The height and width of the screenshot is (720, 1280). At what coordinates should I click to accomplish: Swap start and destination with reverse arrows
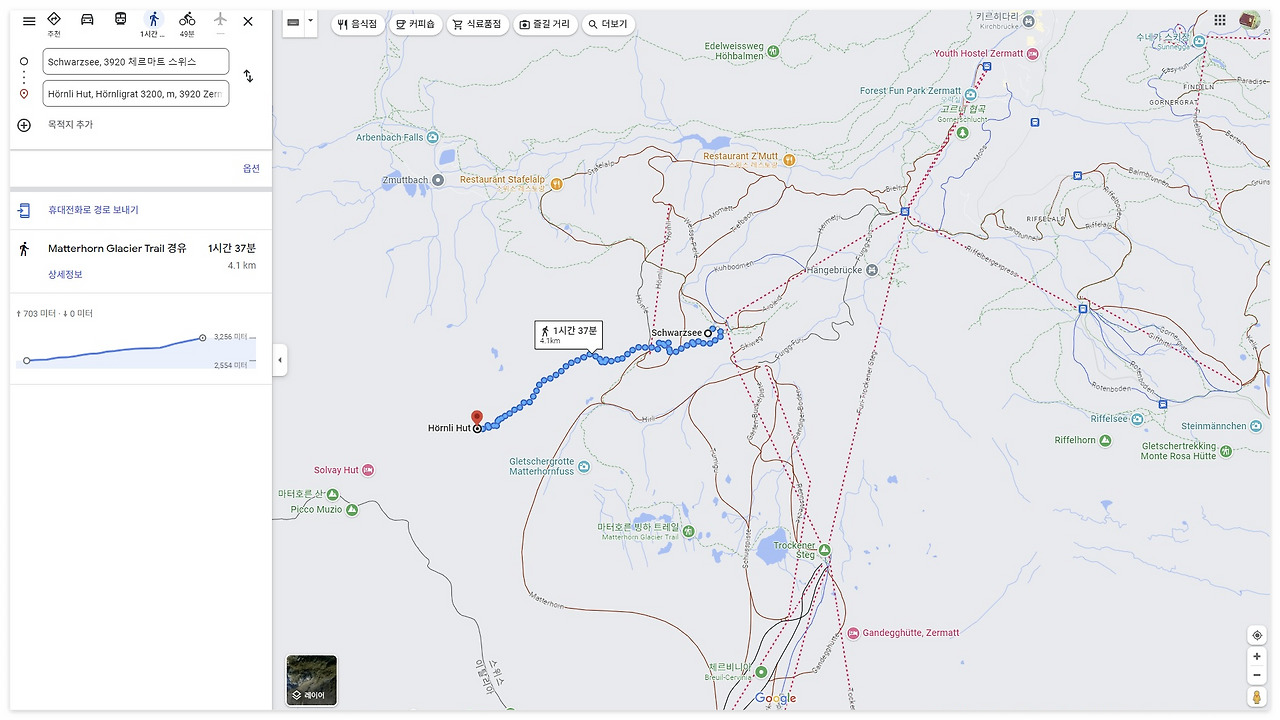coord(248,76)
